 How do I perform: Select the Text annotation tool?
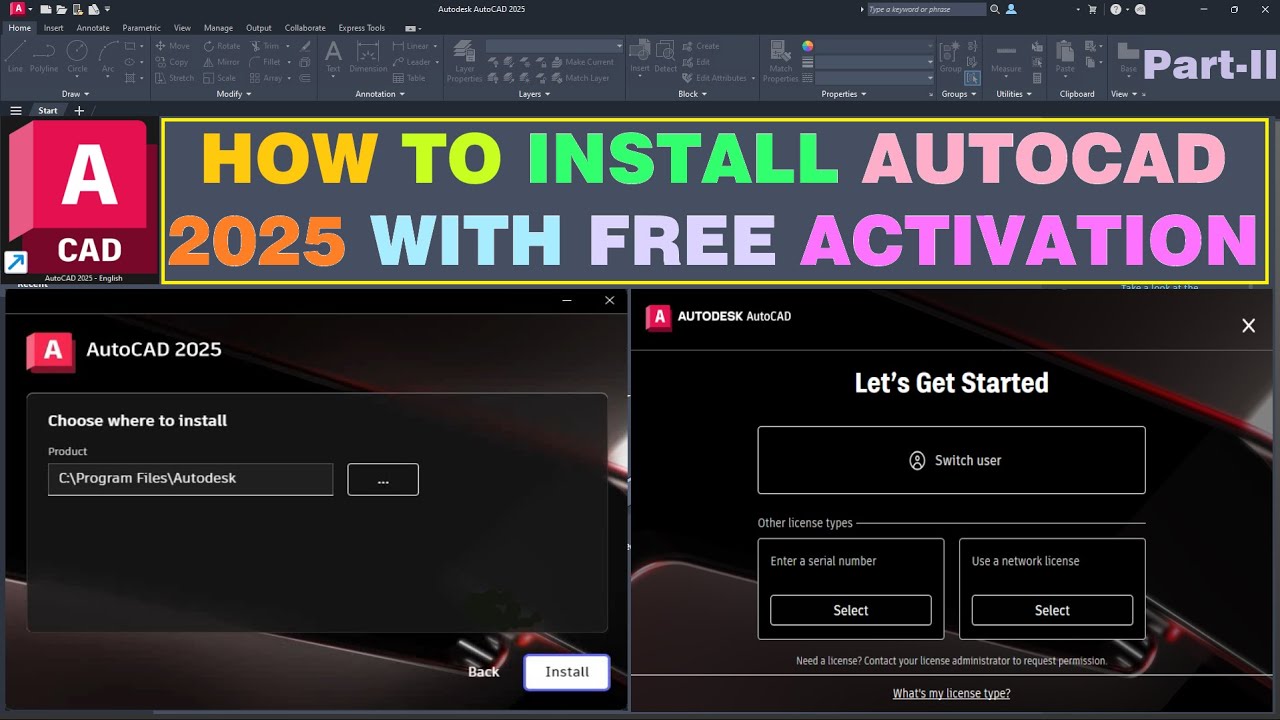[x=333, y=57]
